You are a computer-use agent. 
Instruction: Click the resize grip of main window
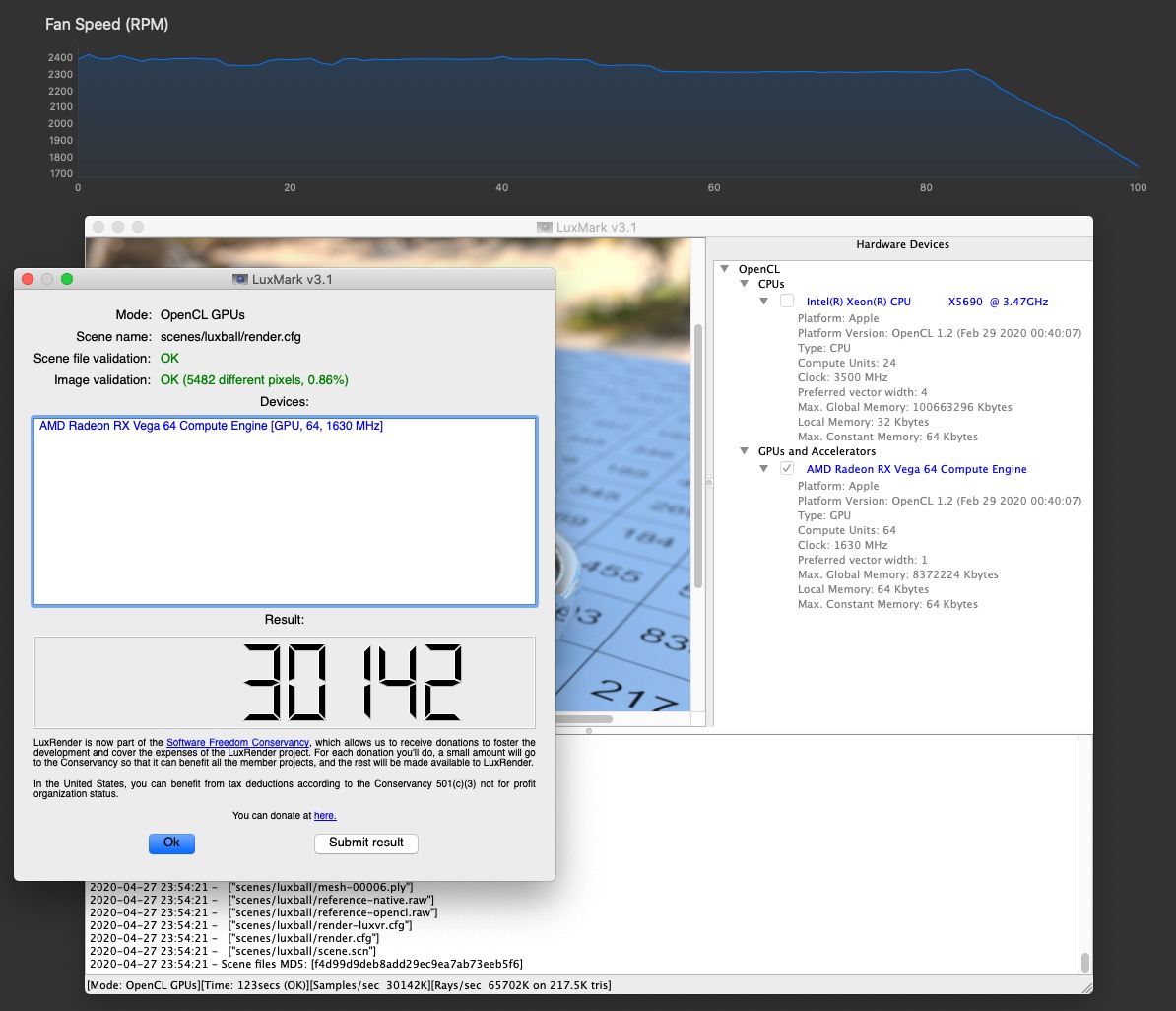[x=1086, y=987]
